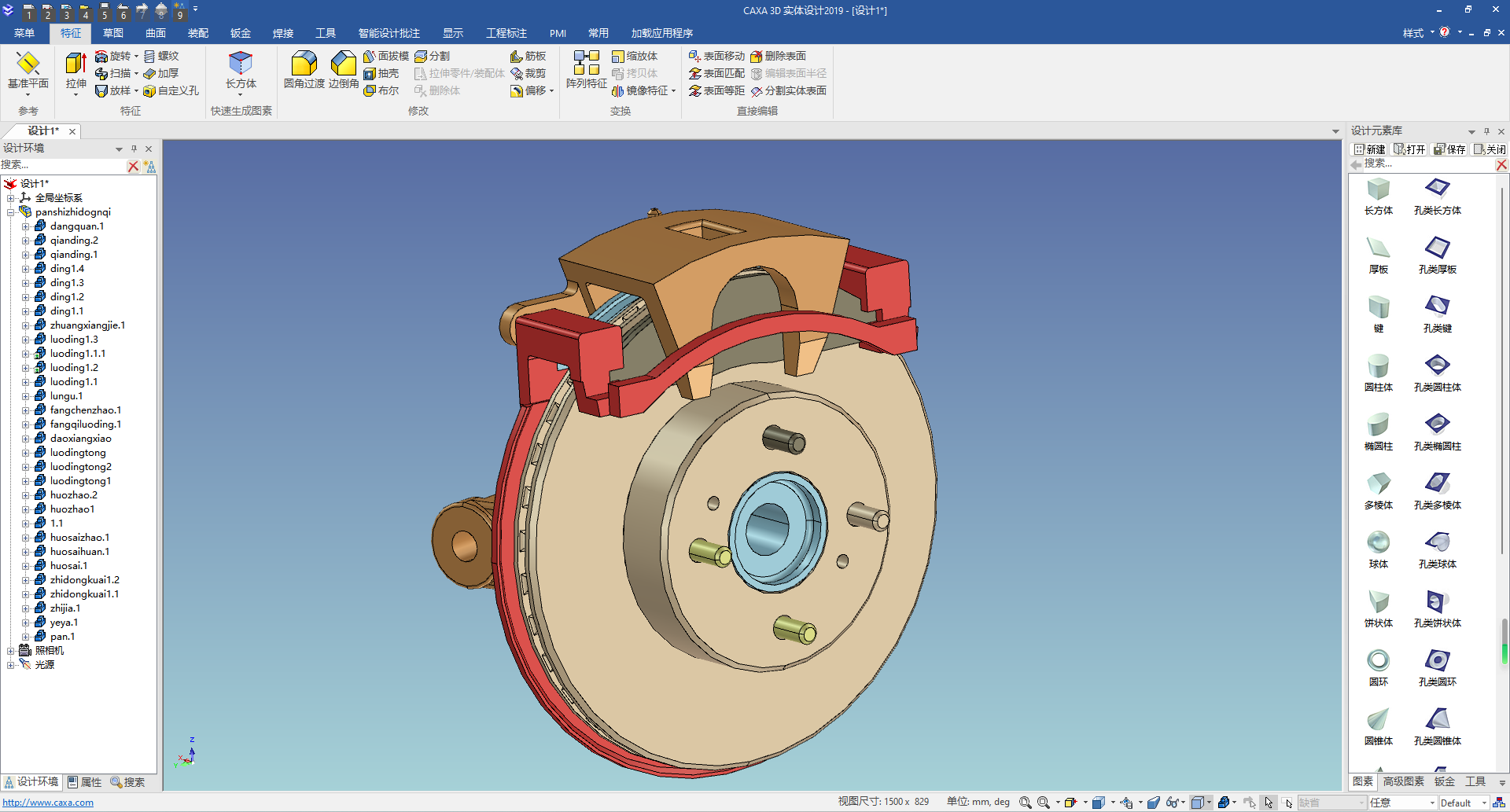The height and width of the screenshot is (812, 1510).
Task: Insert a 长方体 quick block shape from ribbon
Action: [241, 70]
